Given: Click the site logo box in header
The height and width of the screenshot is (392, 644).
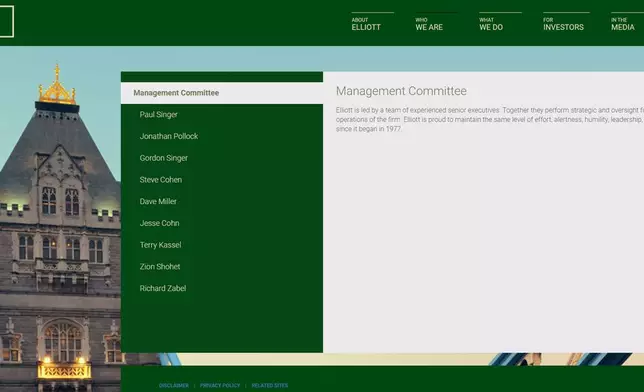Looking at the screenshot, I should (x=7, y=21).
